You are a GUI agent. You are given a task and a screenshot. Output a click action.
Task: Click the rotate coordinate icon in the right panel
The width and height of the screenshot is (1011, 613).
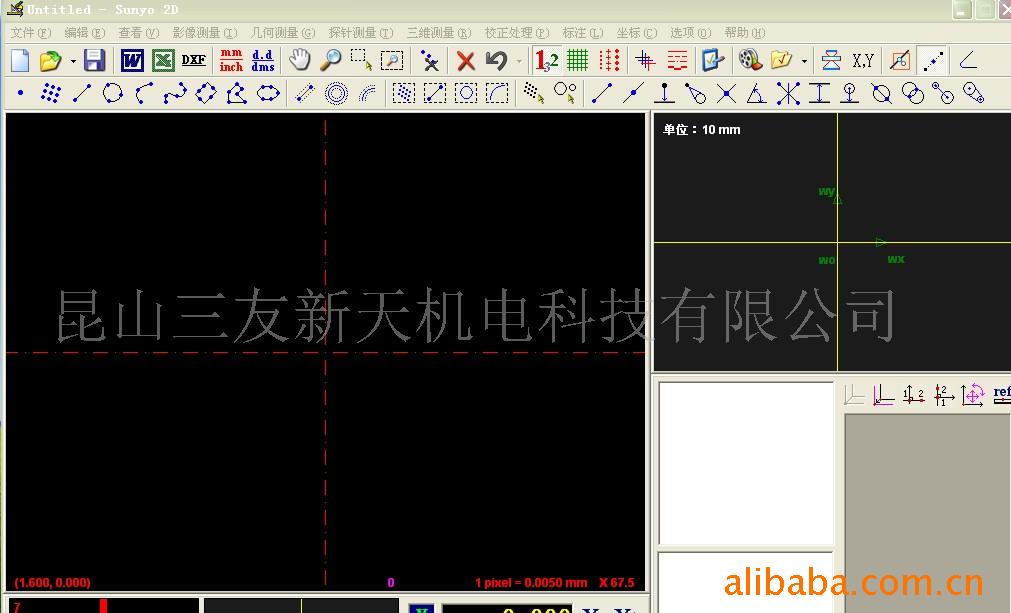pos(972,394)
